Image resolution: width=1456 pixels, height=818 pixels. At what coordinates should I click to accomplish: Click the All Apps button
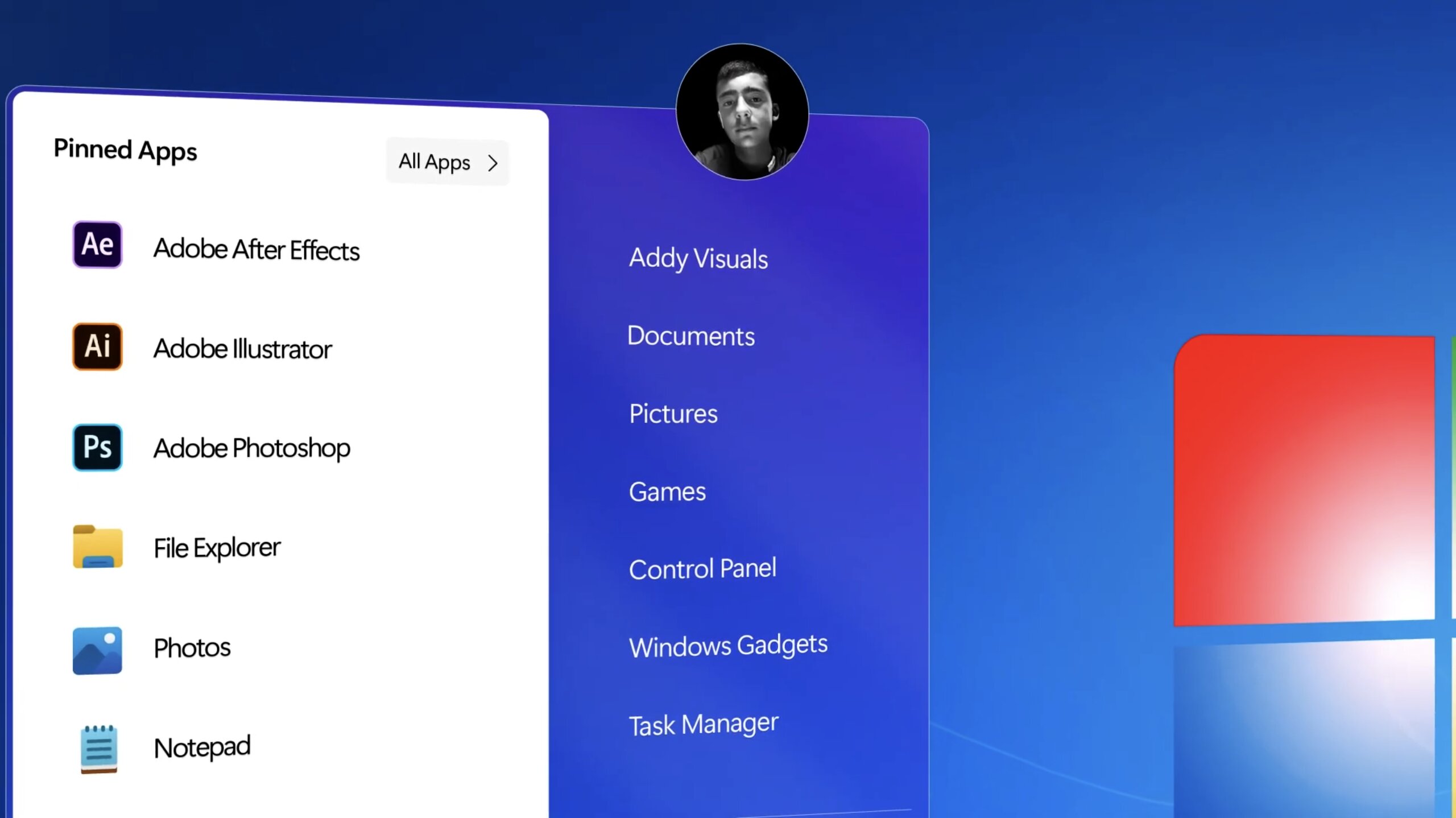(448, 162)
